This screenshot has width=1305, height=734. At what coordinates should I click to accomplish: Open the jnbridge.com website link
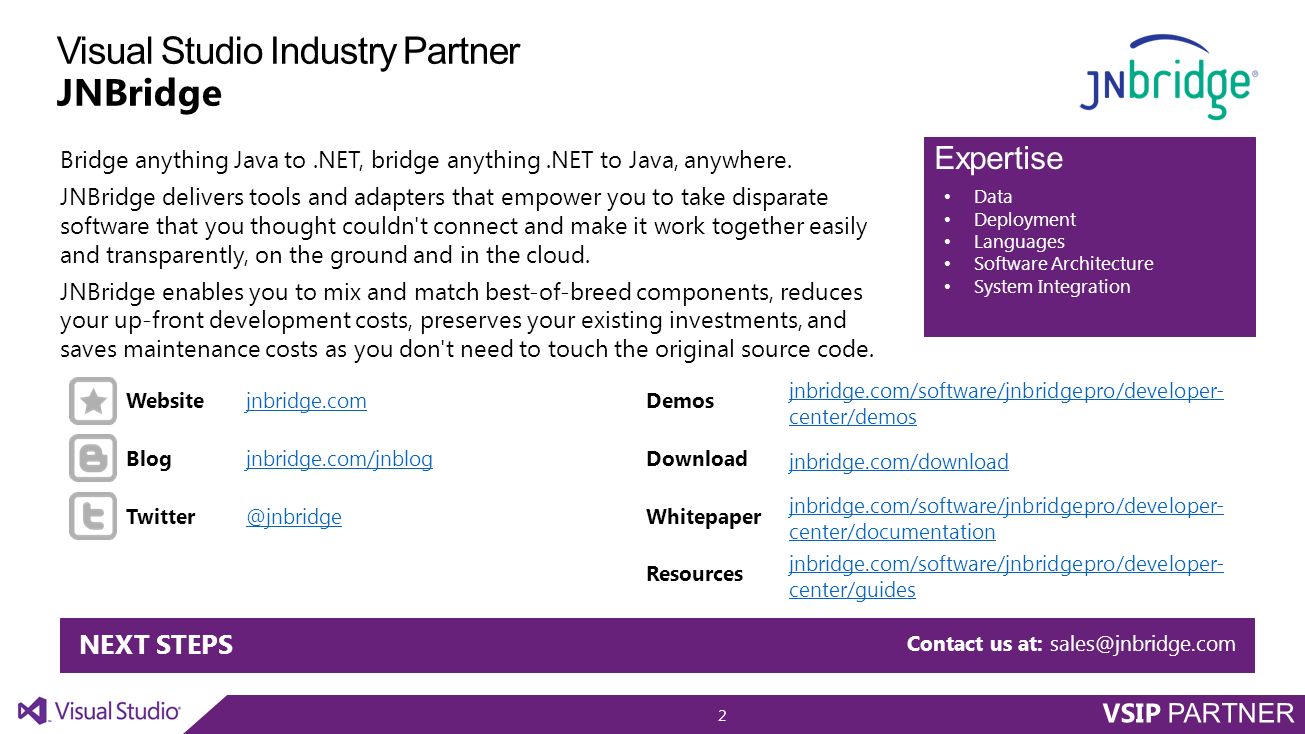[x=306, y=401]
